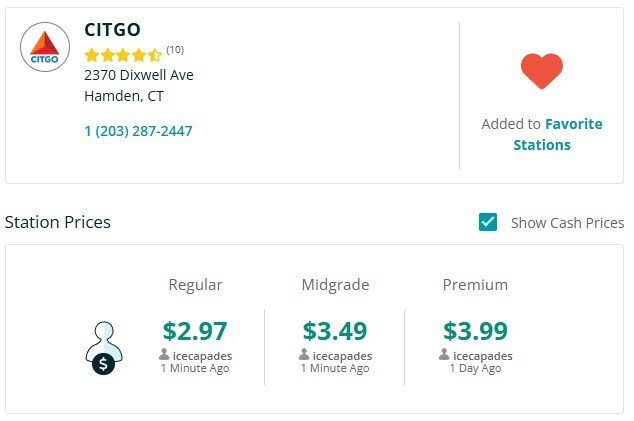Click the Show Cash Prices label
634x421 pixels.
[567, 223]
